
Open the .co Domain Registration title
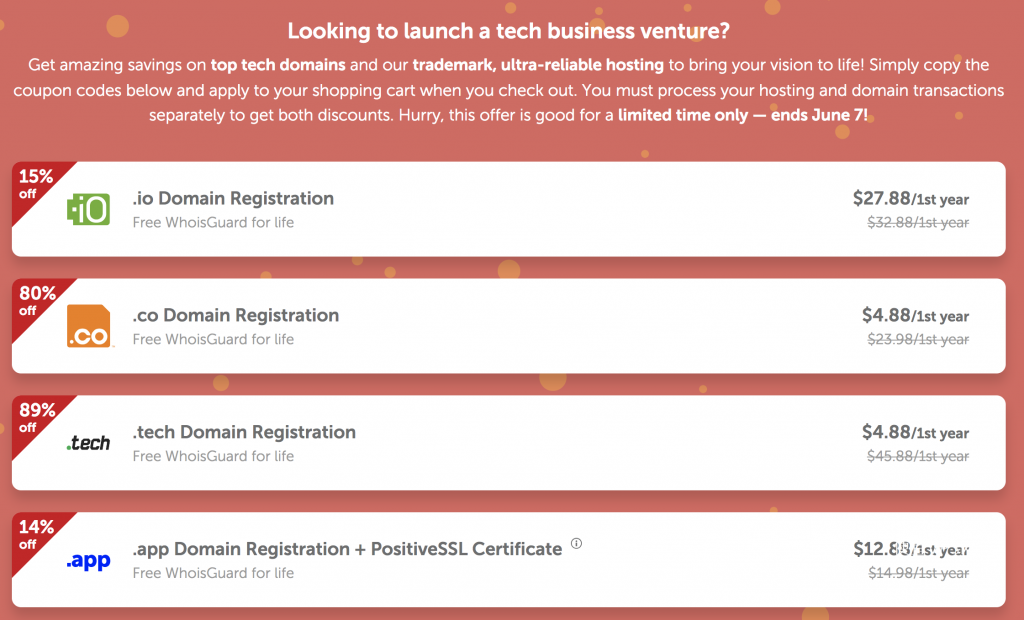tap(236, 315)
